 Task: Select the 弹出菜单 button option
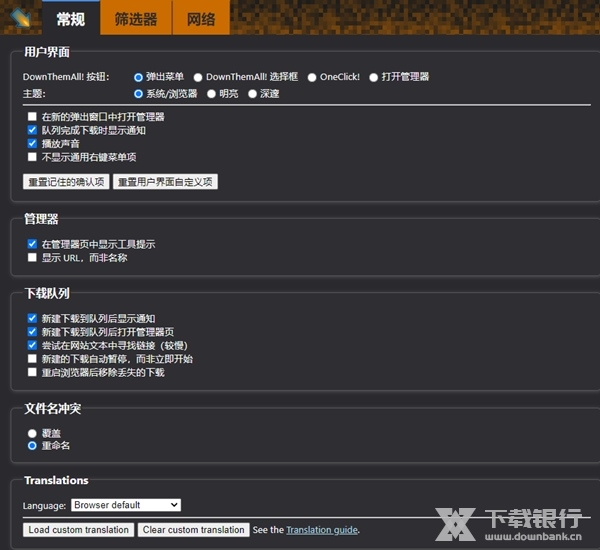coord(139,77)
